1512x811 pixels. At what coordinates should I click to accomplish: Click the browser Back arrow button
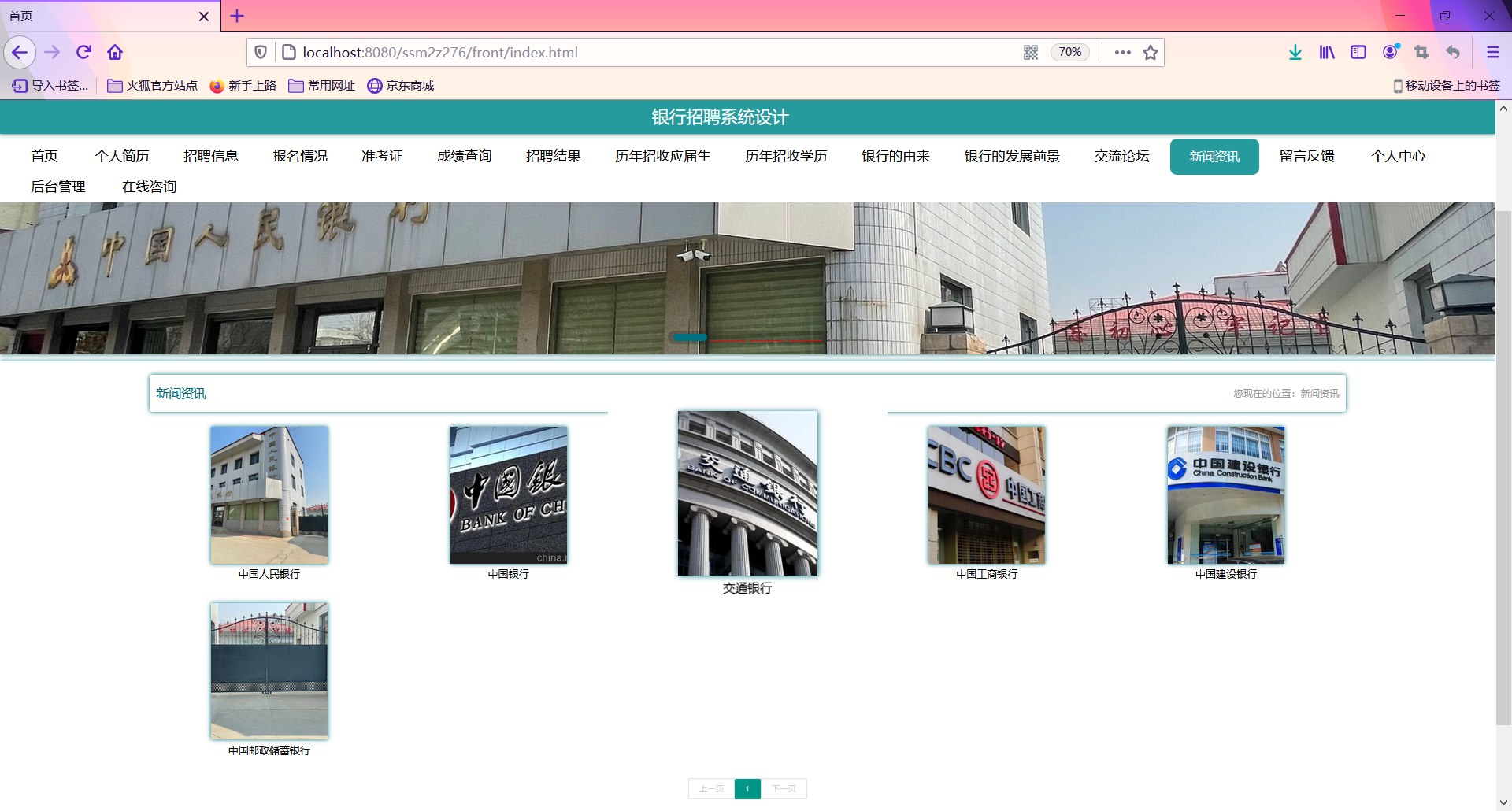point(20,53)
